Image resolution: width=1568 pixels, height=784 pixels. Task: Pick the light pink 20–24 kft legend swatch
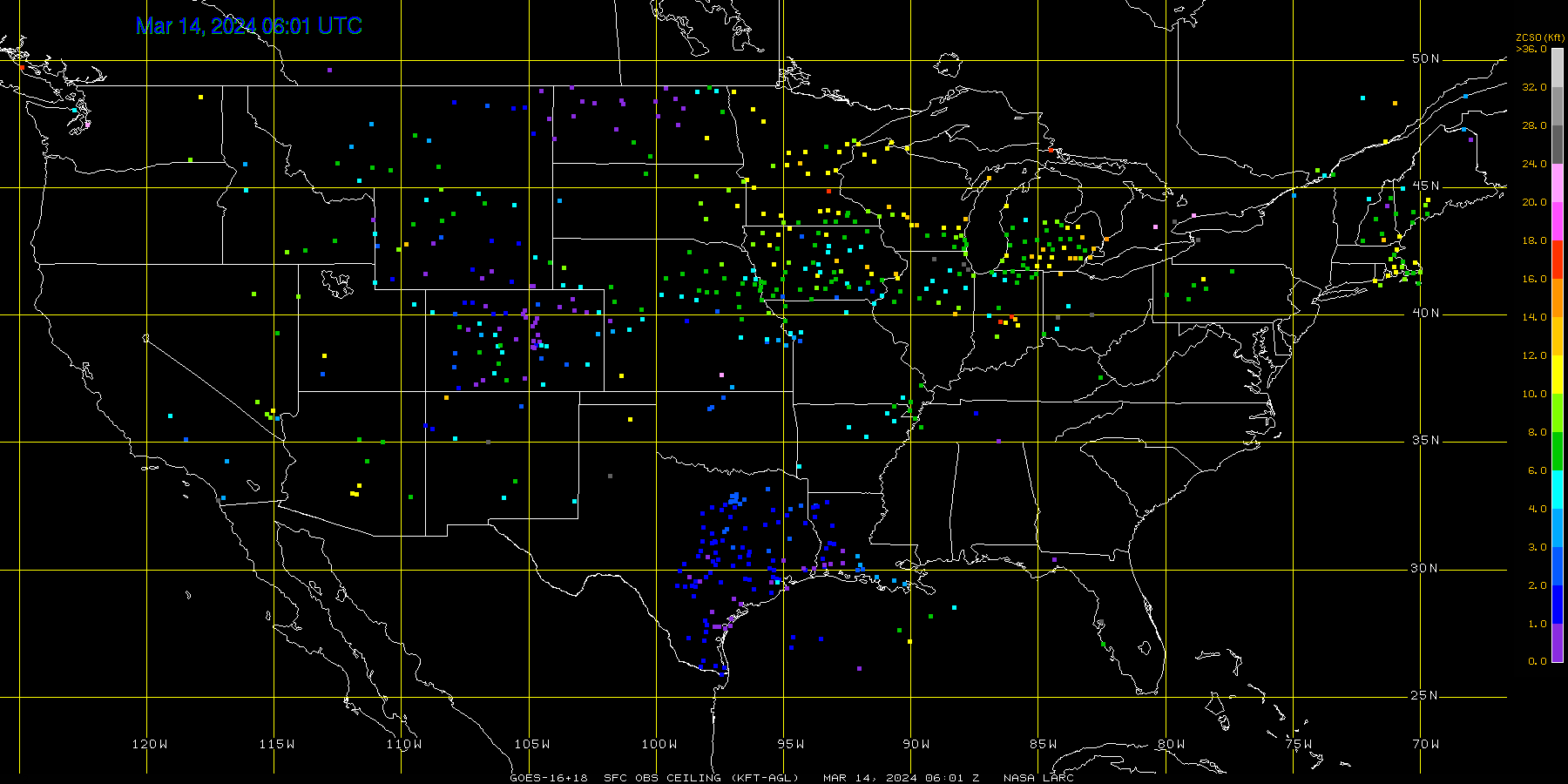pos(1558,183)
